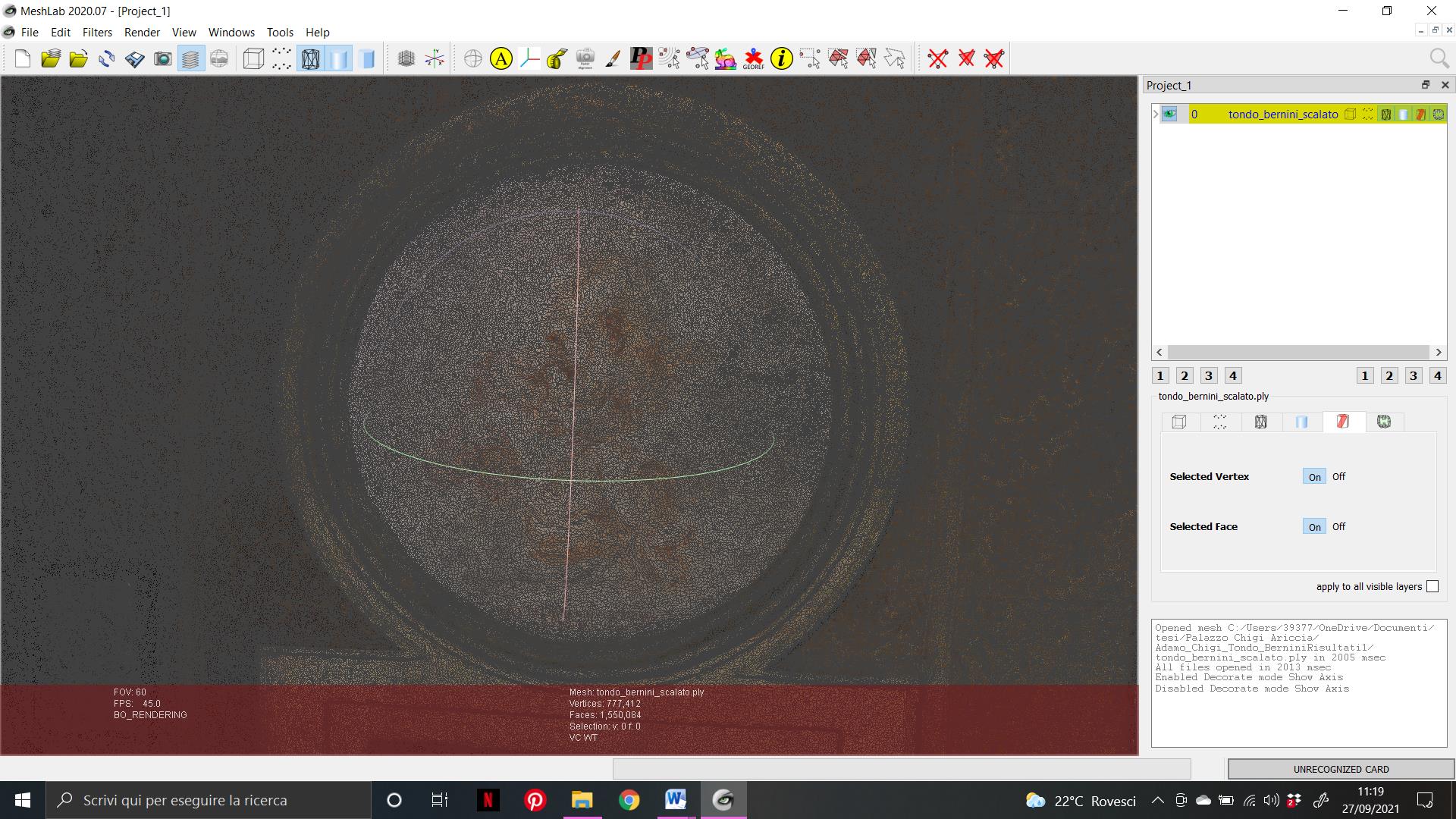Enable bounding box rendering in toolbar

point(253,58)
